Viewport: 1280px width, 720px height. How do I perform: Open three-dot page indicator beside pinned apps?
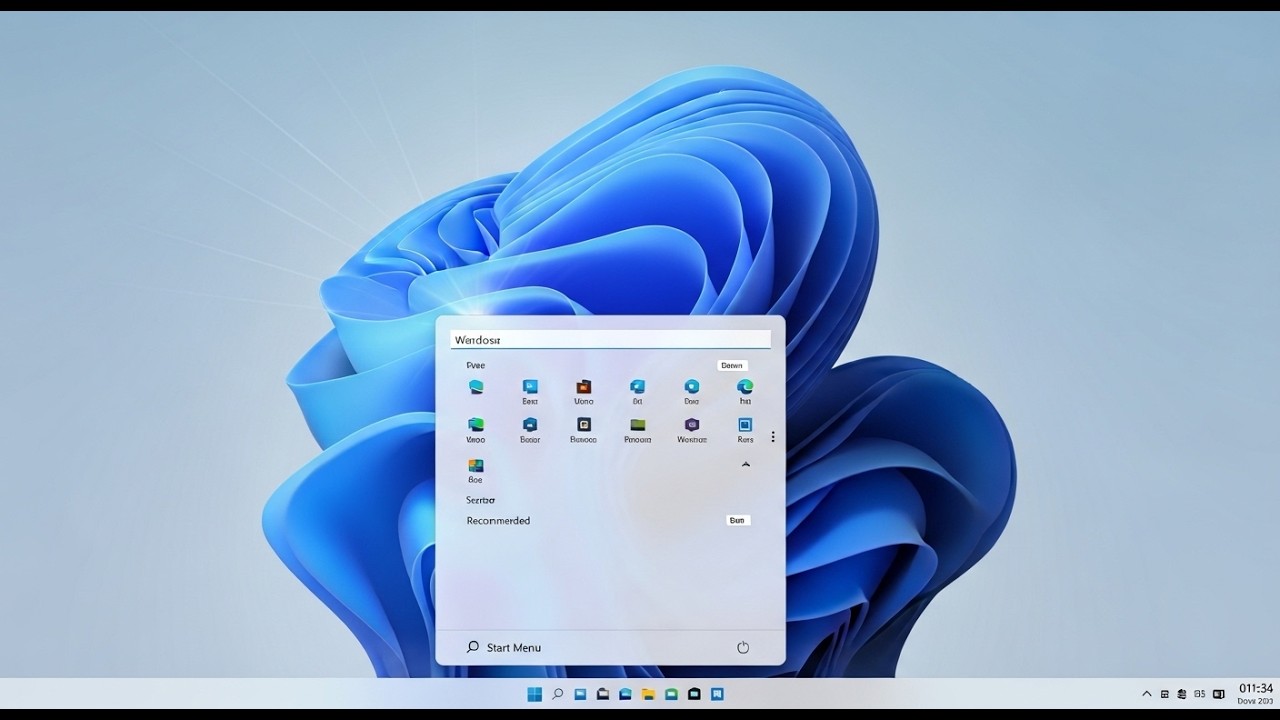[773, 437]
